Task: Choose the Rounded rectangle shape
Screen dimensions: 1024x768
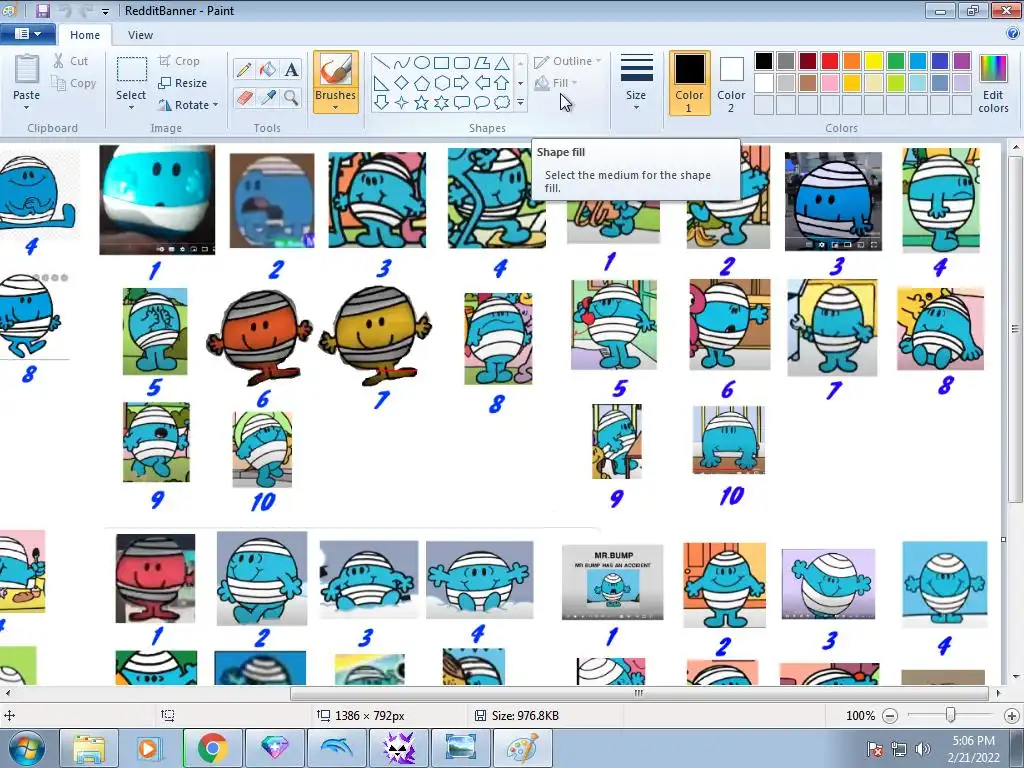Action: 462,63
